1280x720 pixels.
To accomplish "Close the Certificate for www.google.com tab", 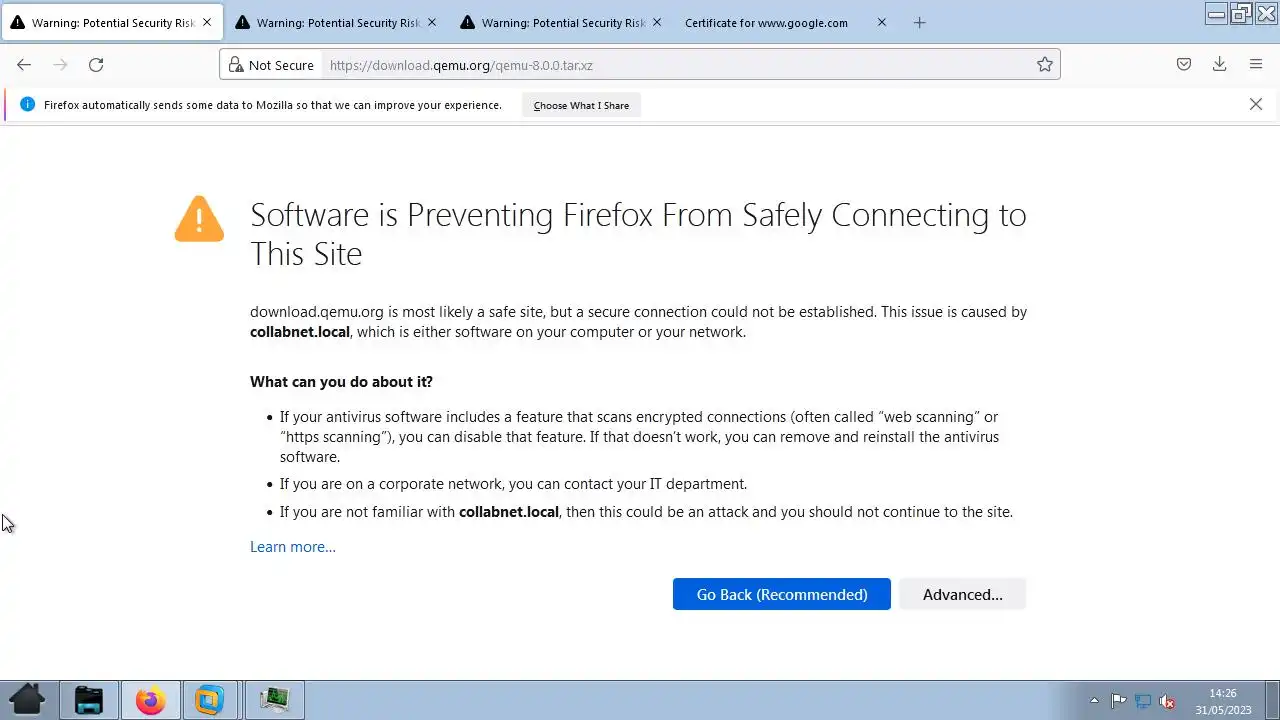I will [882, 23].
